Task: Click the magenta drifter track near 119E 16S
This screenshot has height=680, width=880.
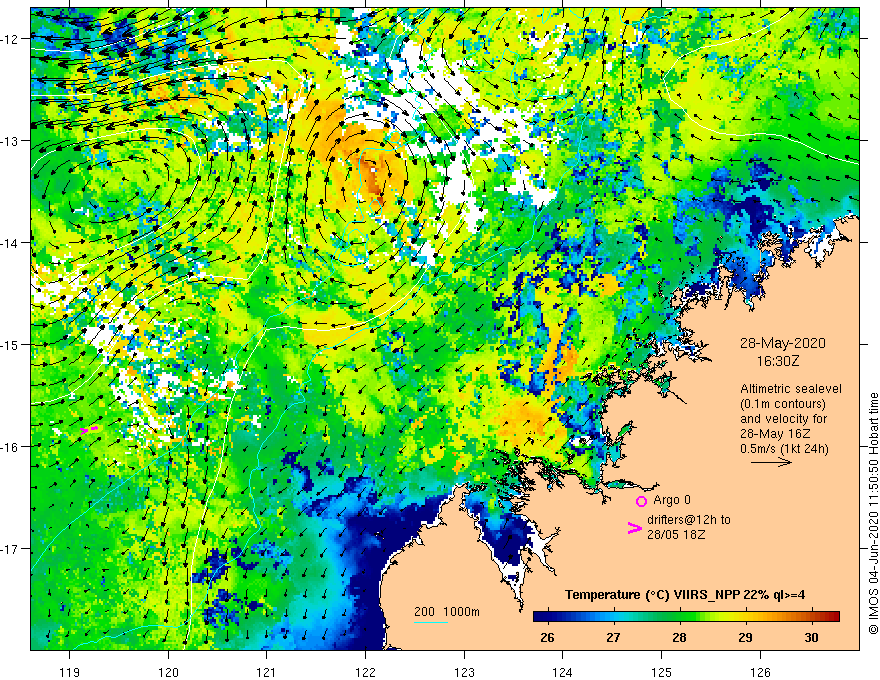Action: click(89, 430)
